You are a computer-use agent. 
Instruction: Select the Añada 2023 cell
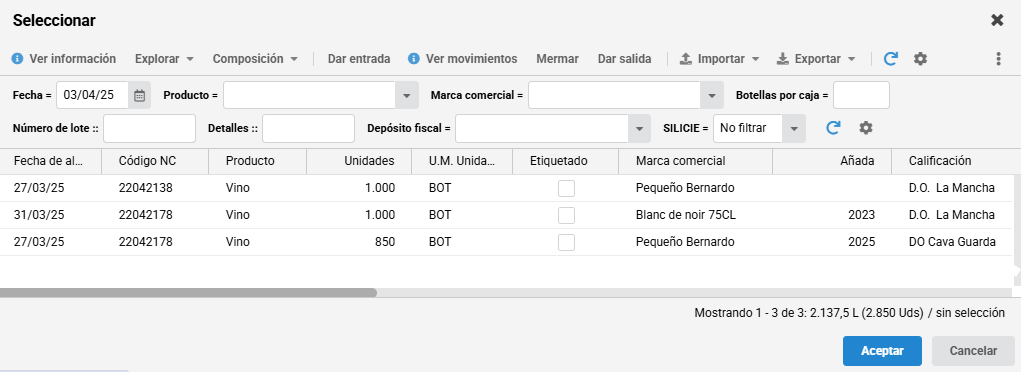[x=832, y=215]
